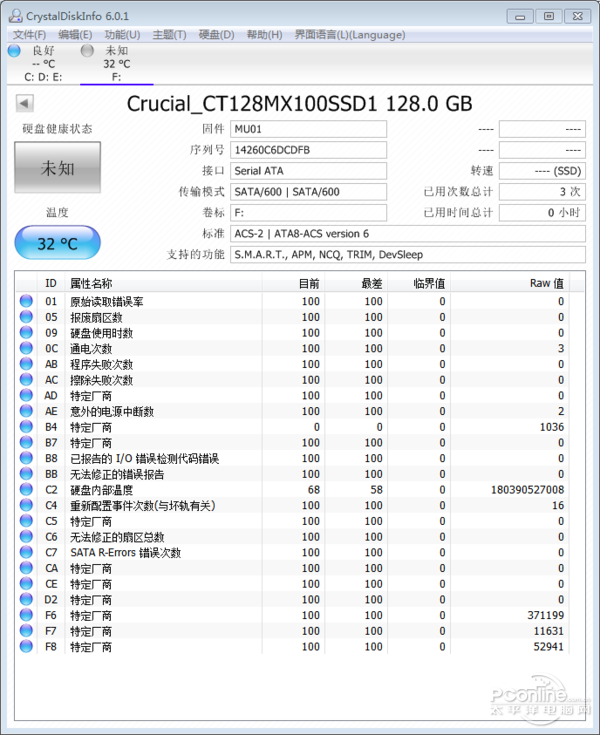This screenshot has height=735, width=600.
Task: Click status orb for attribute 09 硬盘使用时数
Action: point(26,332)
